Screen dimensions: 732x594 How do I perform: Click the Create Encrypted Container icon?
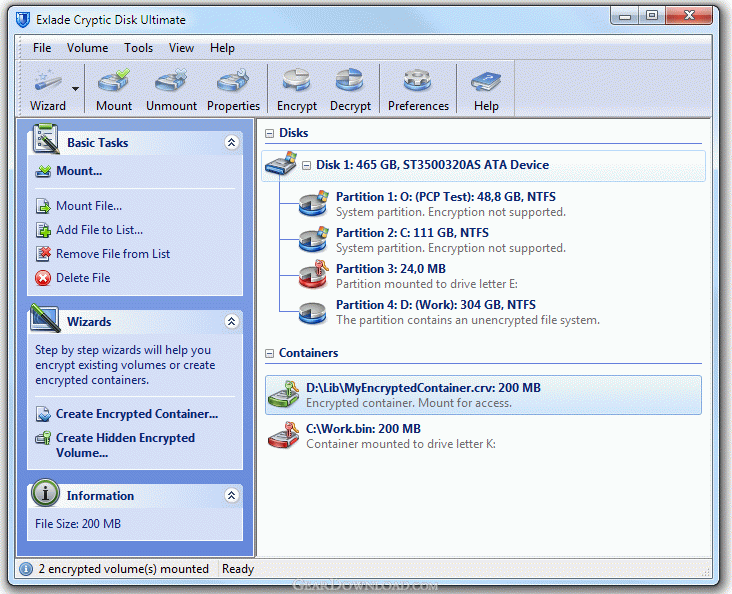(x=43, y=414)
